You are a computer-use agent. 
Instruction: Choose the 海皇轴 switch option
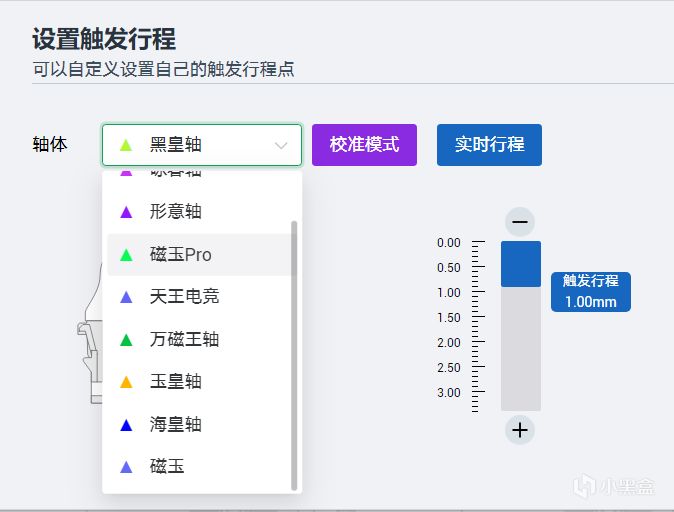(x=176, y=425)
